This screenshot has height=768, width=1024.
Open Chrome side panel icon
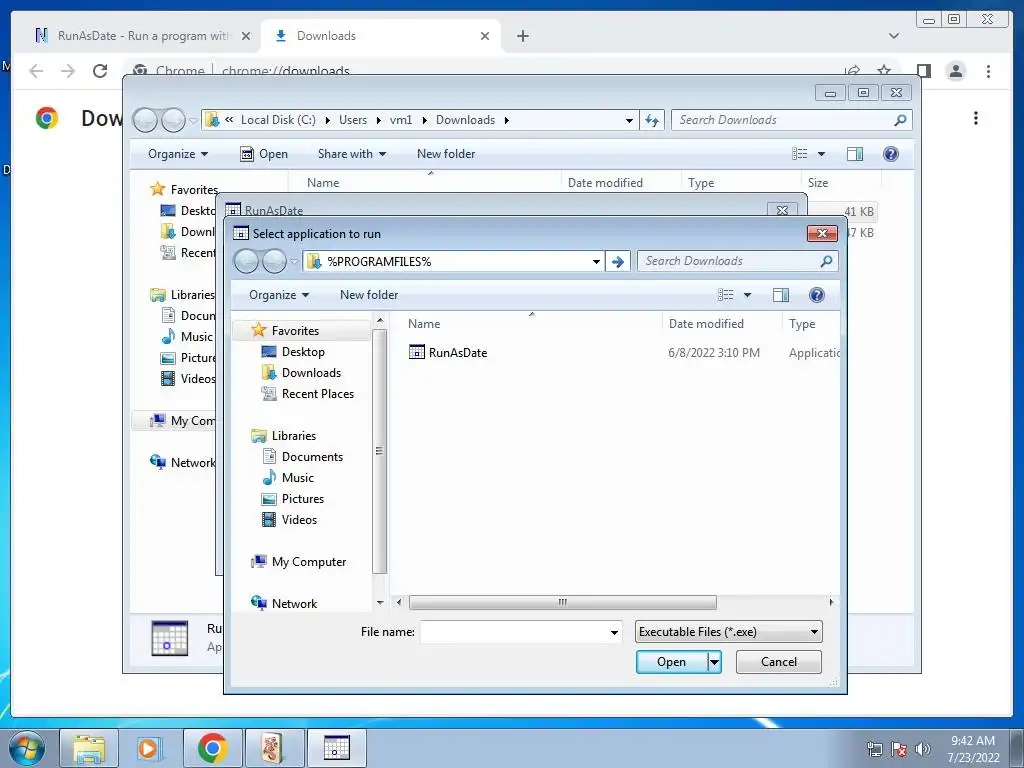[923, 71]
